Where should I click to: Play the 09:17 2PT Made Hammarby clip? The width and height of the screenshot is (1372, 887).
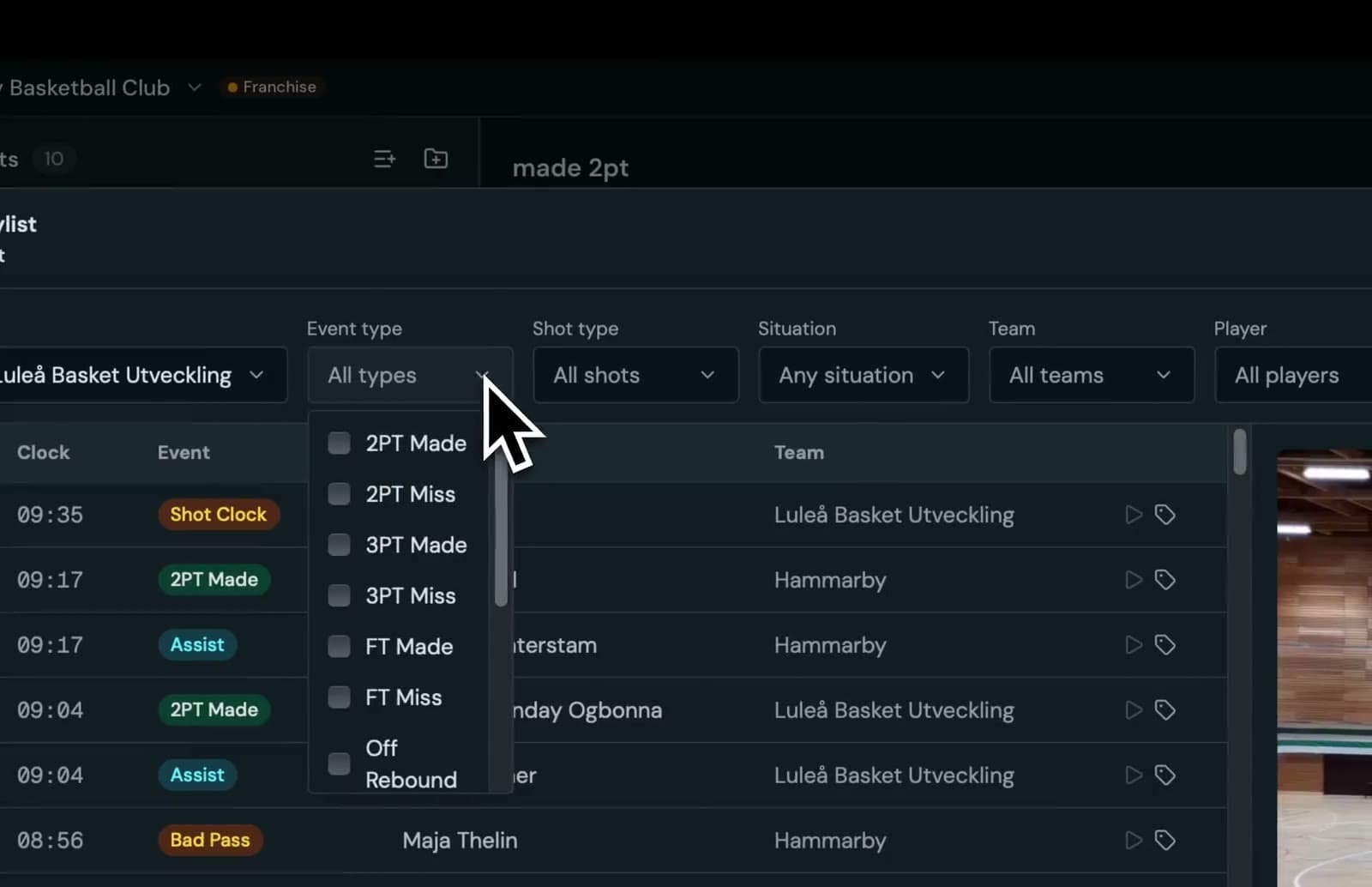pos(1134,580)
